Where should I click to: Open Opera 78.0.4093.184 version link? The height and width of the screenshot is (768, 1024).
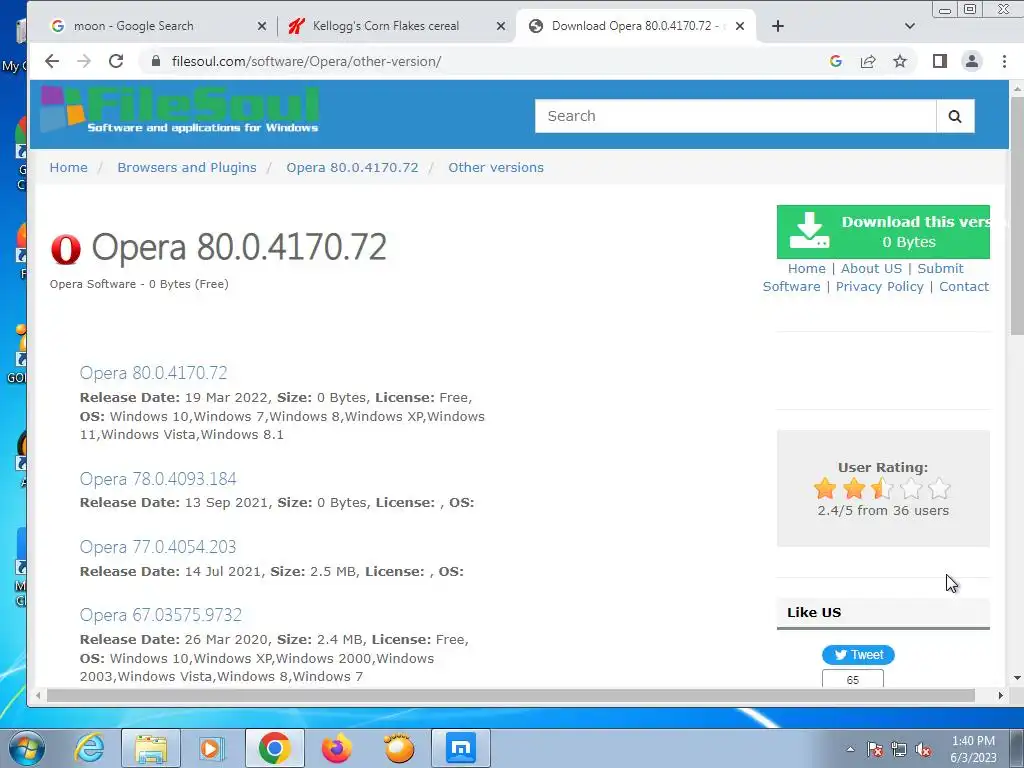[x=158, y=479]
